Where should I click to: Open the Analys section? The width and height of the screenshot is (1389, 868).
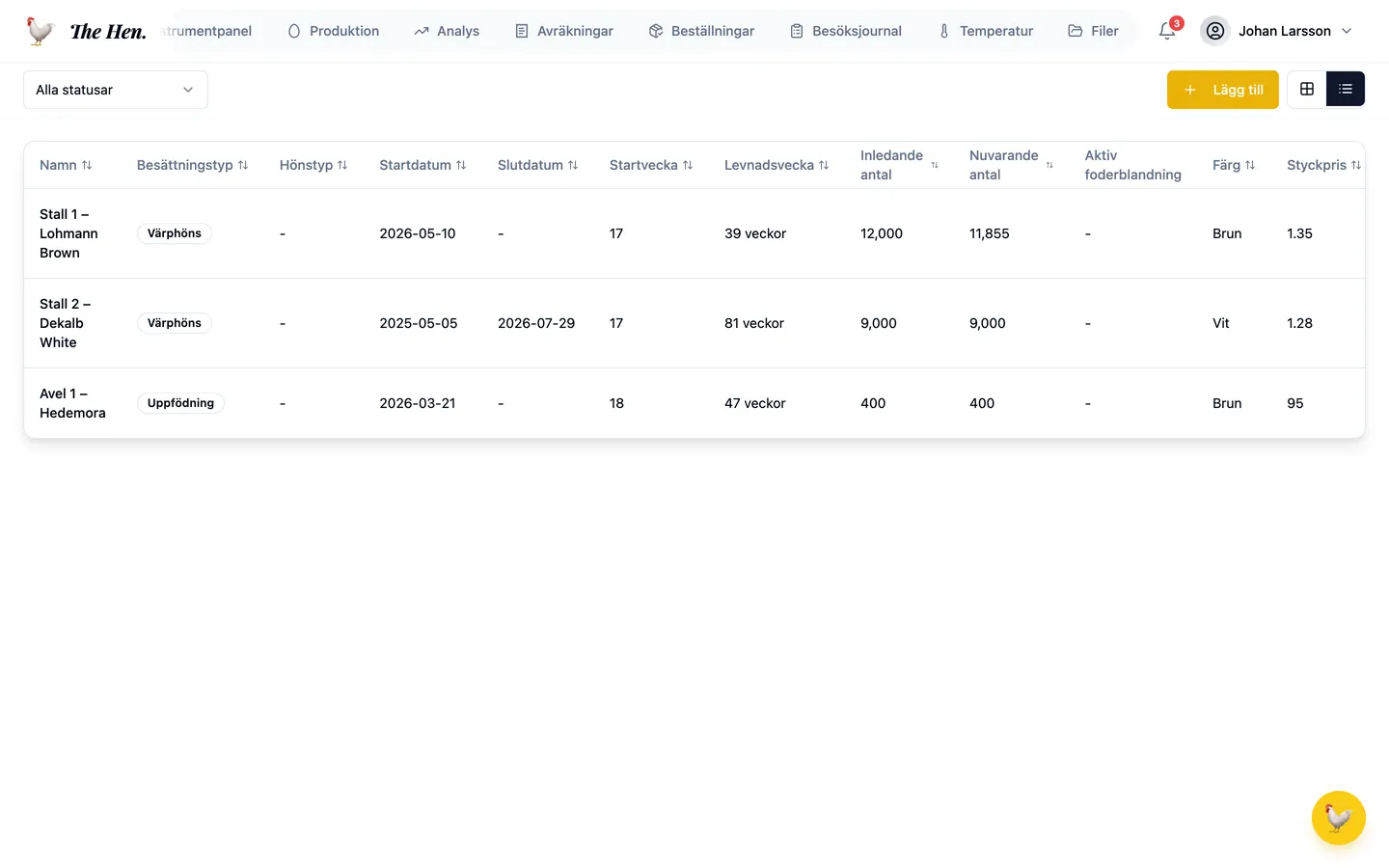coord(447,31)
